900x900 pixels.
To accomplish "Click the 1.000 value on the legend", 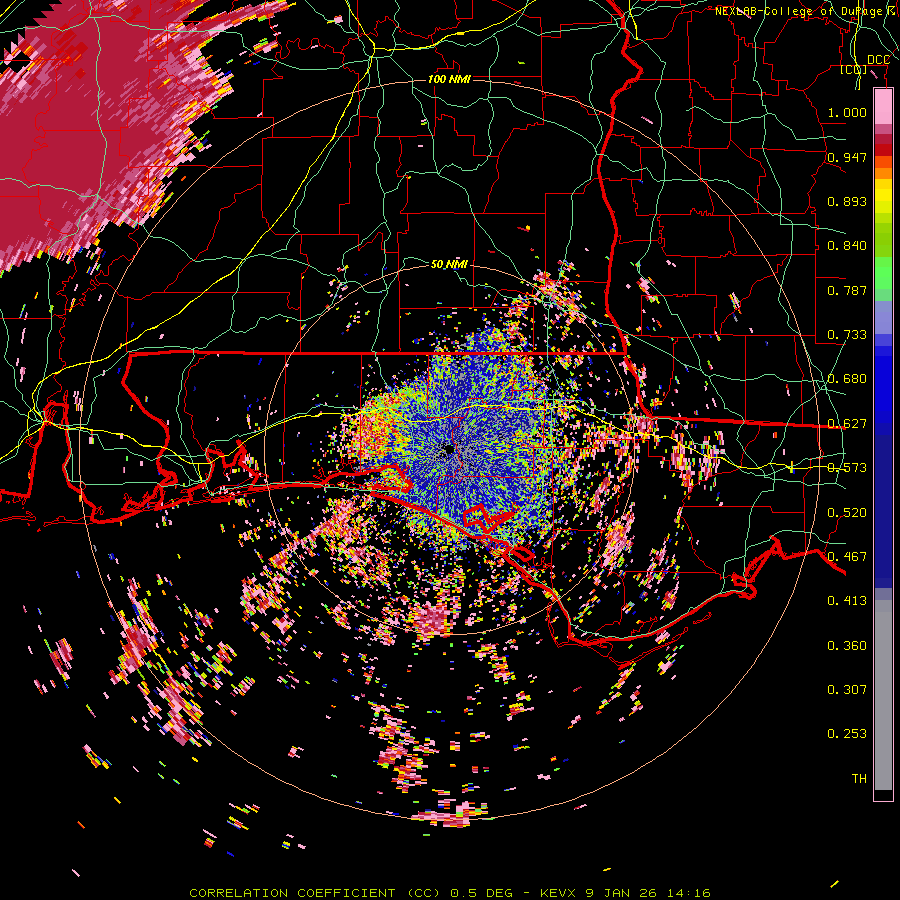I will coord(847,112).
